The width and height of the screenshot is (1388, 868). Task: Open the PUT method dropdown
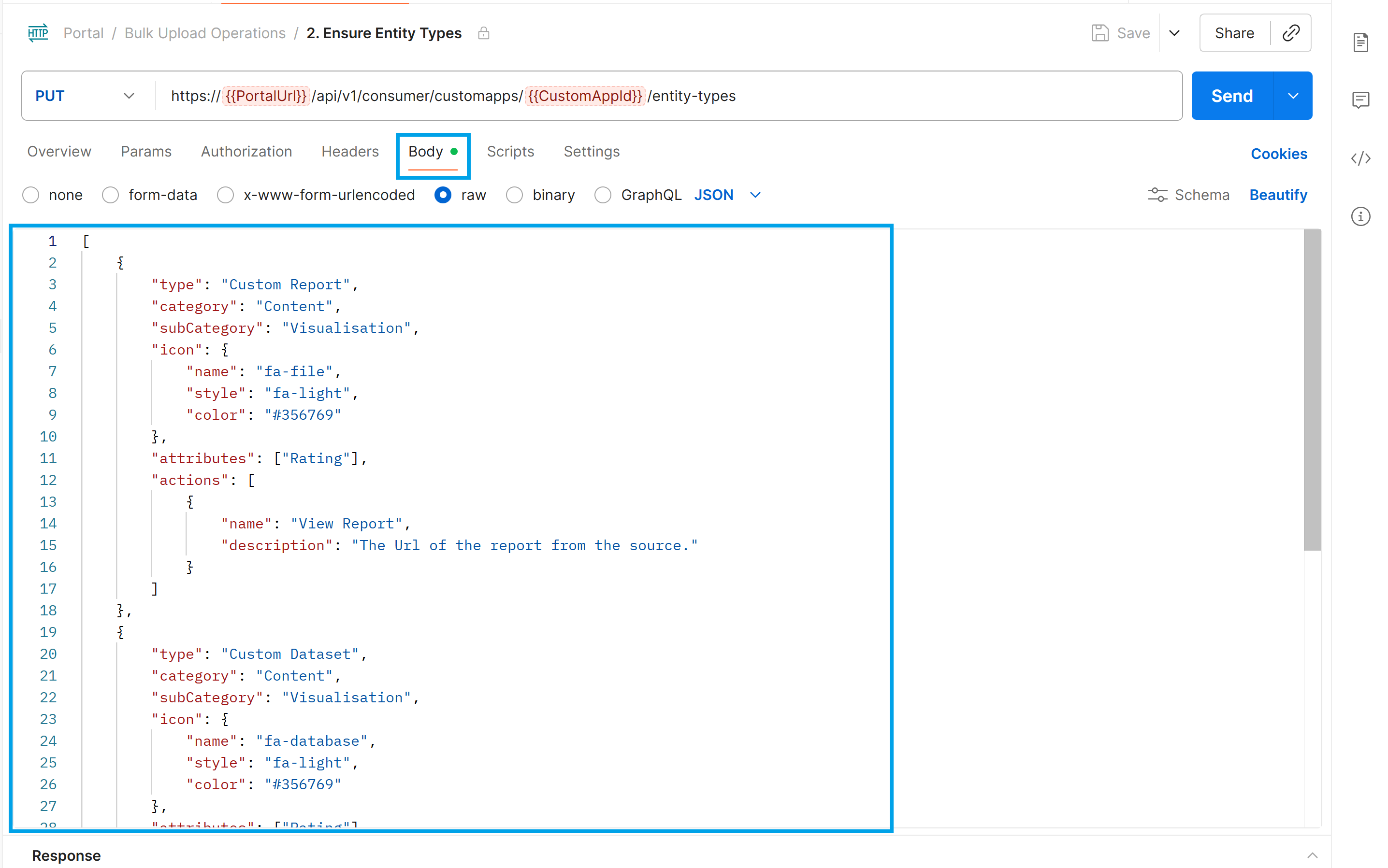128,95
